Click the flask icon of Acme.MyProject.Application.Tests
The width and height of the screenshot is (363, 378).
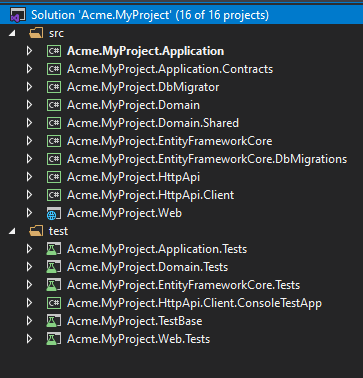click(54, 249)
